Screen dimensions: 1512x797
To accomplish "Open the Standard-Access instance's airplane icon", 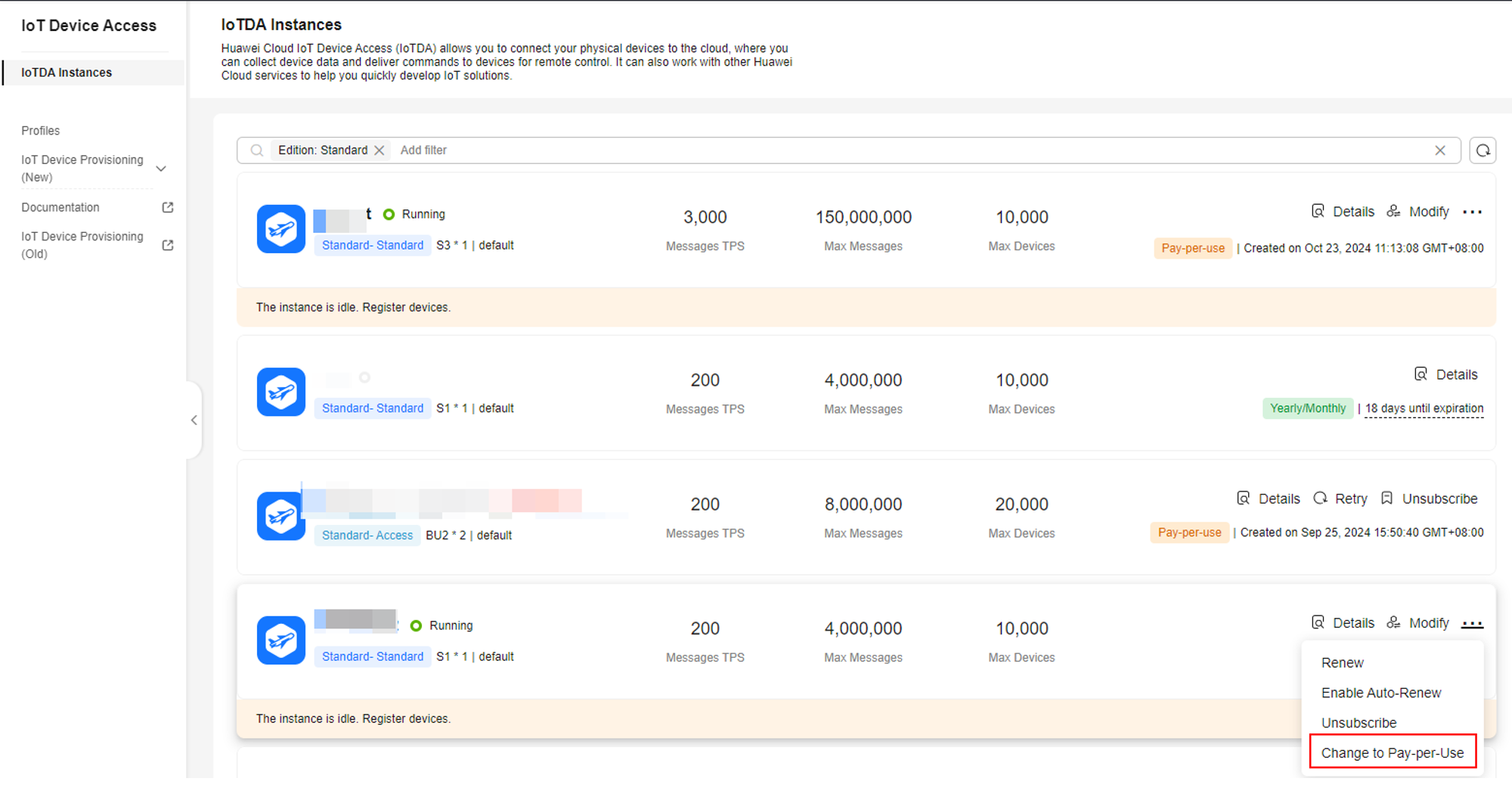I will pos(281,516).
